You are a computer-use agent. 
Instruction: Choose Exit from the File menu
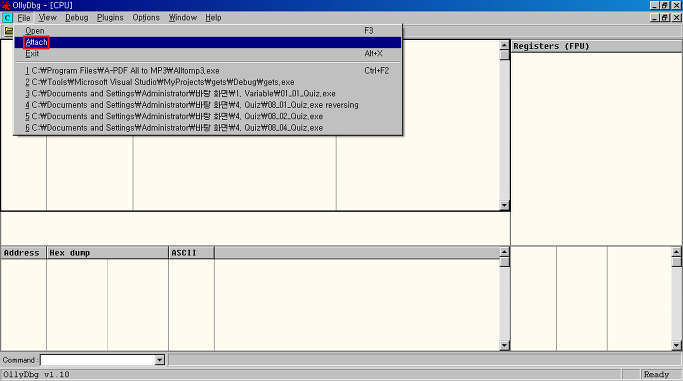point(208,54)
